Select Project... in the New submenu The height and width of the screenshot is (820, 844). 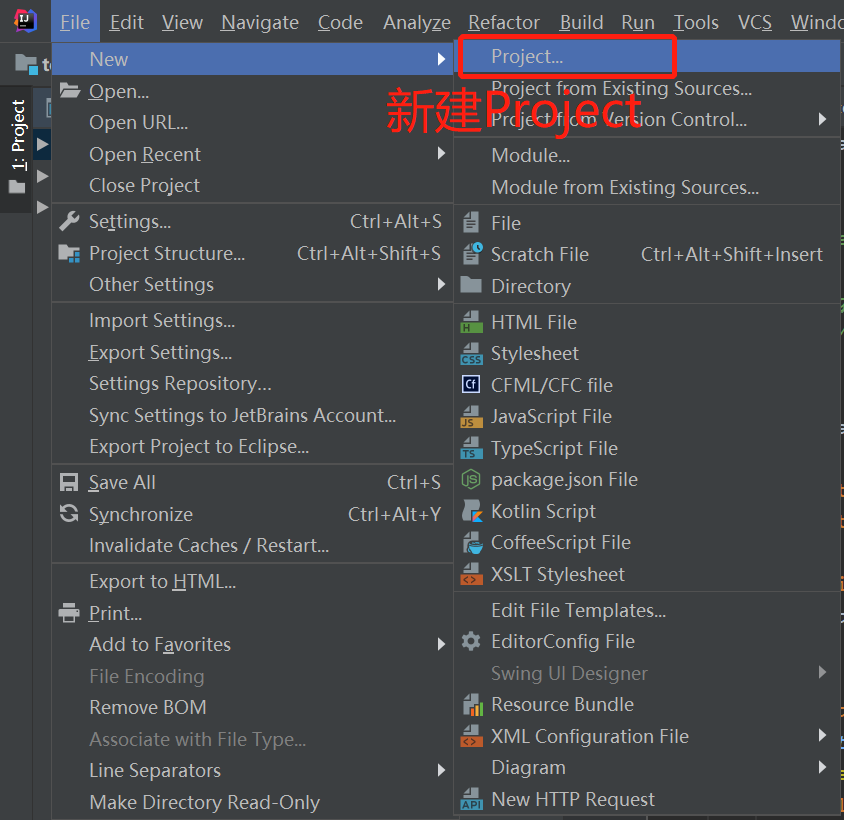(648, 56)
